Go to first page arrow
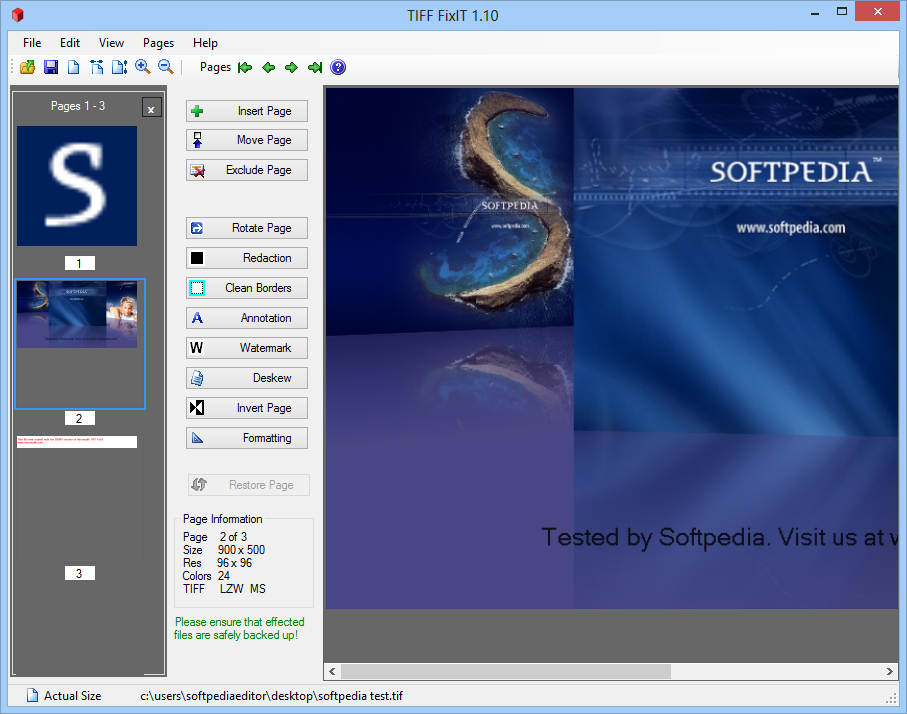The width and height of the screenshot is (907, 714). pyautogui.click(x=245, y=68)
